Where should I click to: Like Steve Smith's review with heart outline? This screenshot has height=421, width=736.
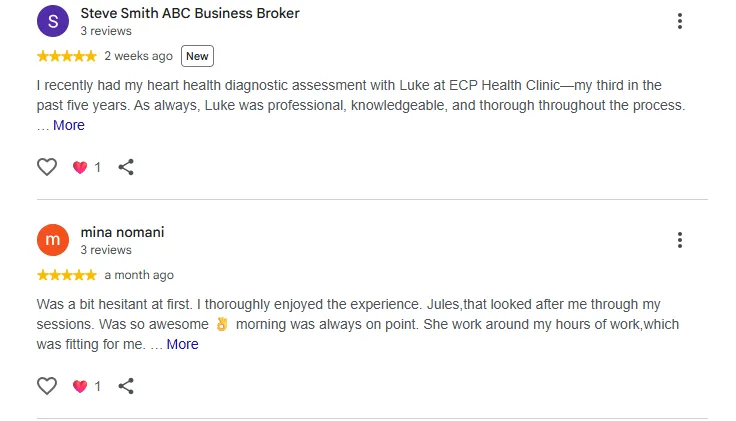[x=47, y=167]
